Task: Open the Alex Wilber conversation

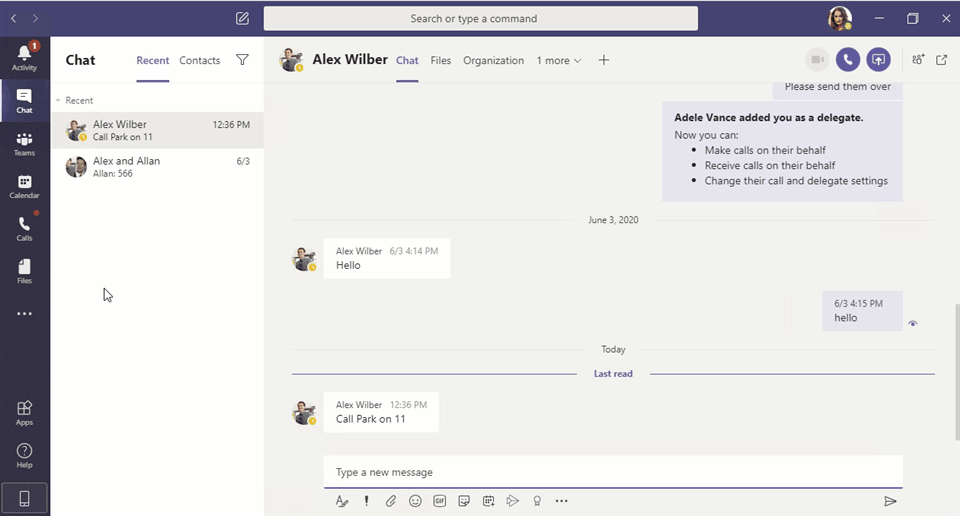Action: click(x=157, y=130)
